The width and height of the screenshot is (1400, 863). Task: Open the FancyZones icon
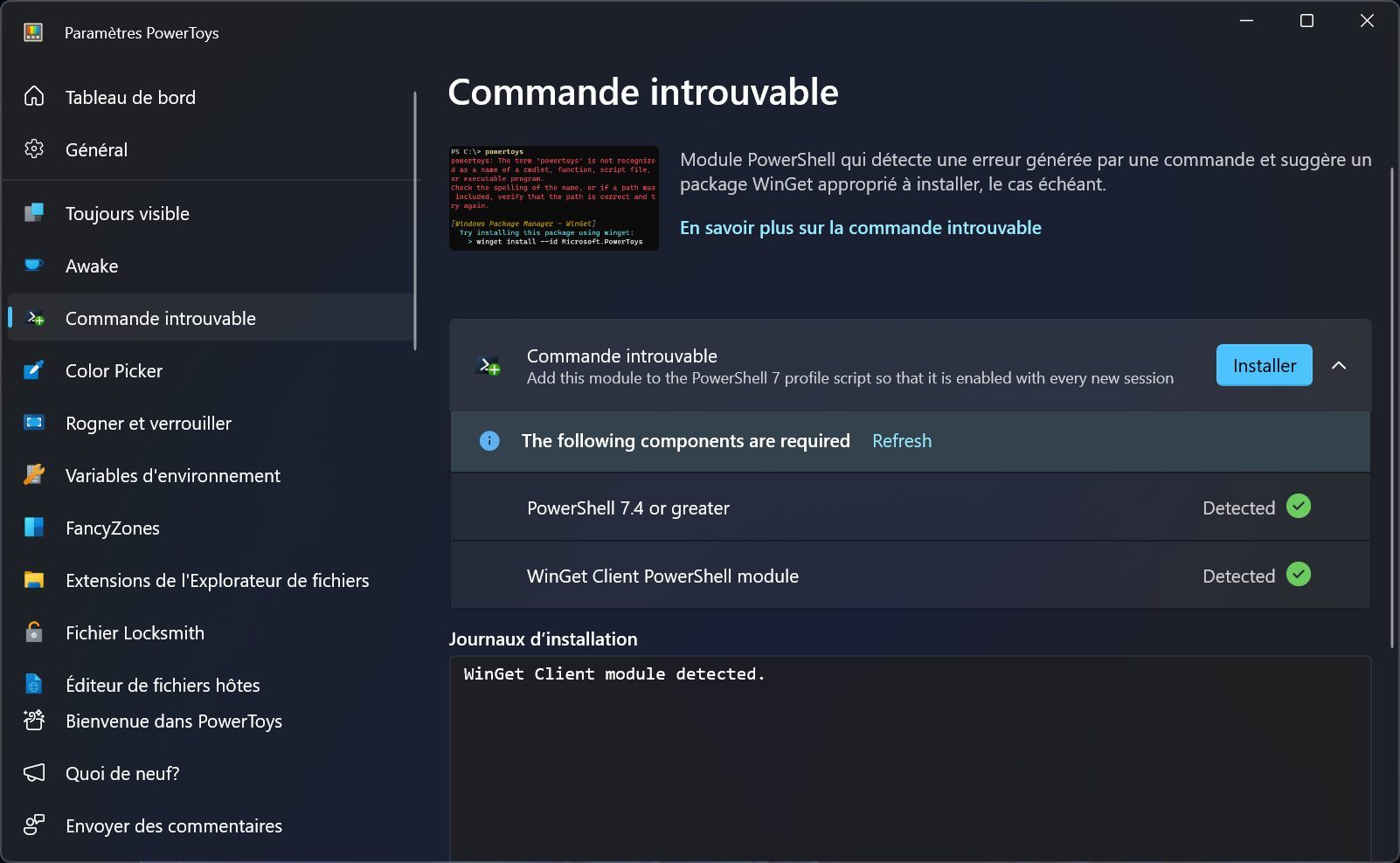coord(34,528)
